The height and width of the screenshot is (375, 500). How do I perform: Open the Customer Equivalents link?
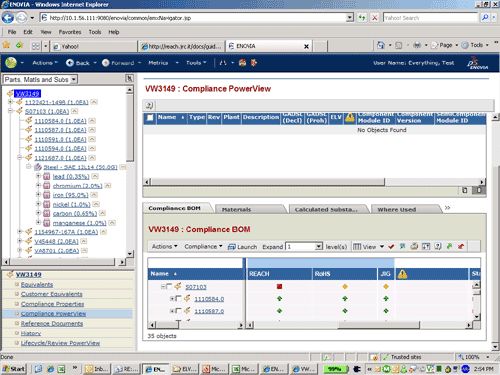click(x=51, y=294)
